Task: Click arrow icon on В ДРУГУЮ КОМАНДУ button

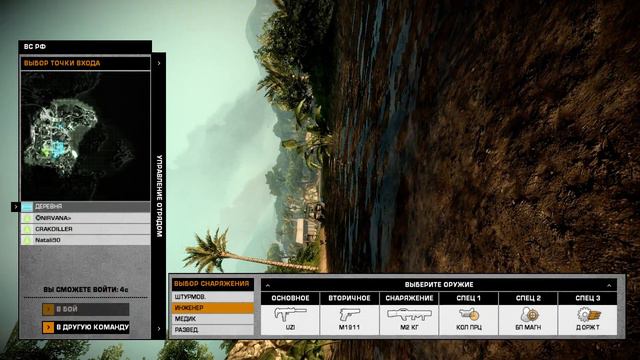Action: pyautogui.click(x=48, y=327)
